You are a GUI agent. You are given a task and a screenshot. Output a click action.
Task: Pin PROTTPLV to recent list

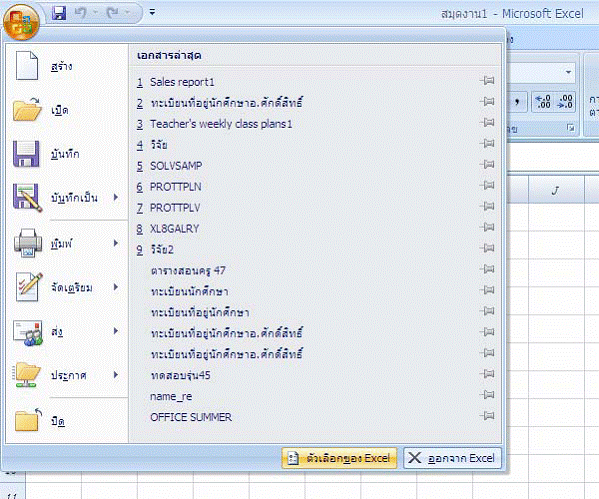point(487,206)
